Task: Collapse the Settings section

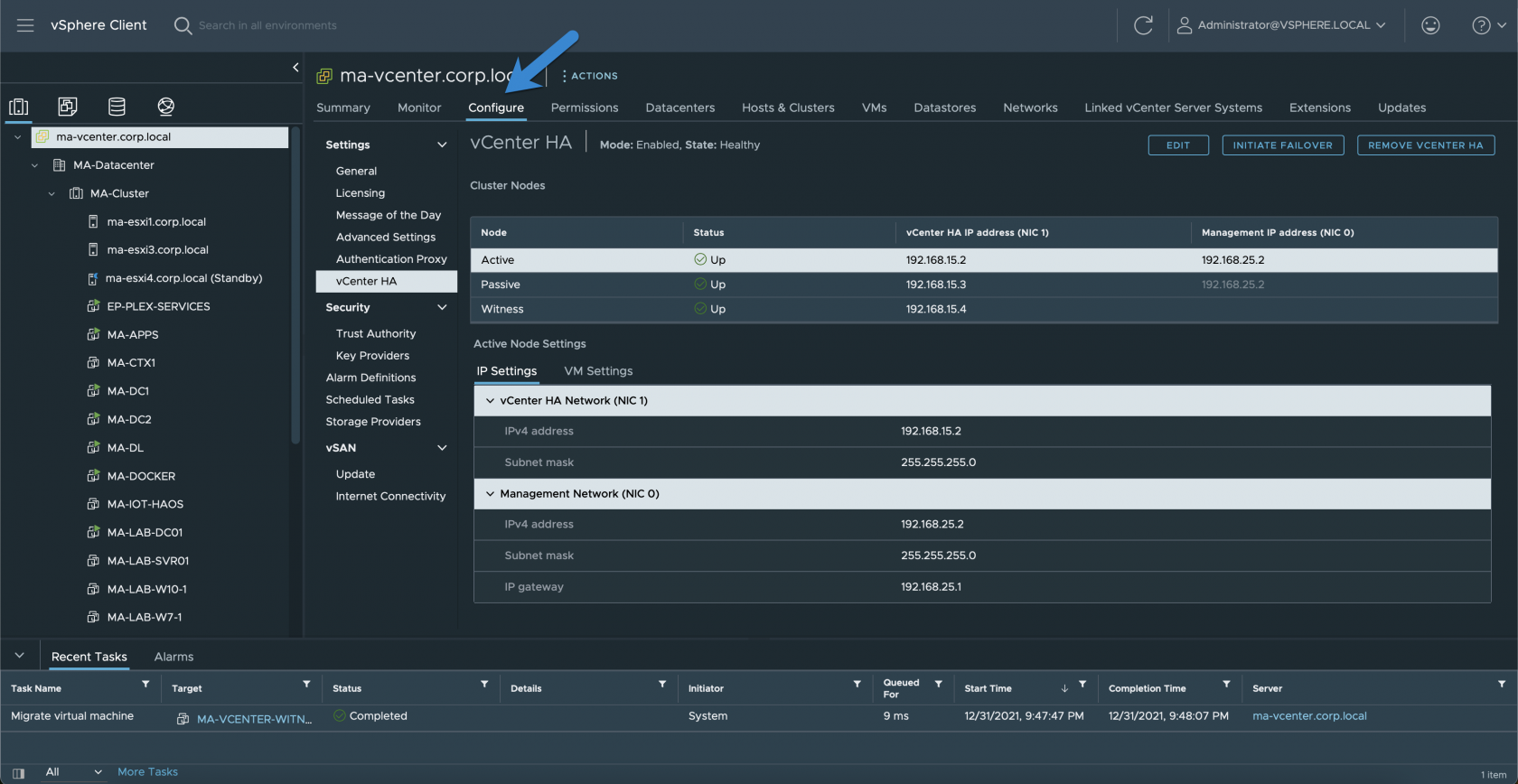Action: point(442,145)
